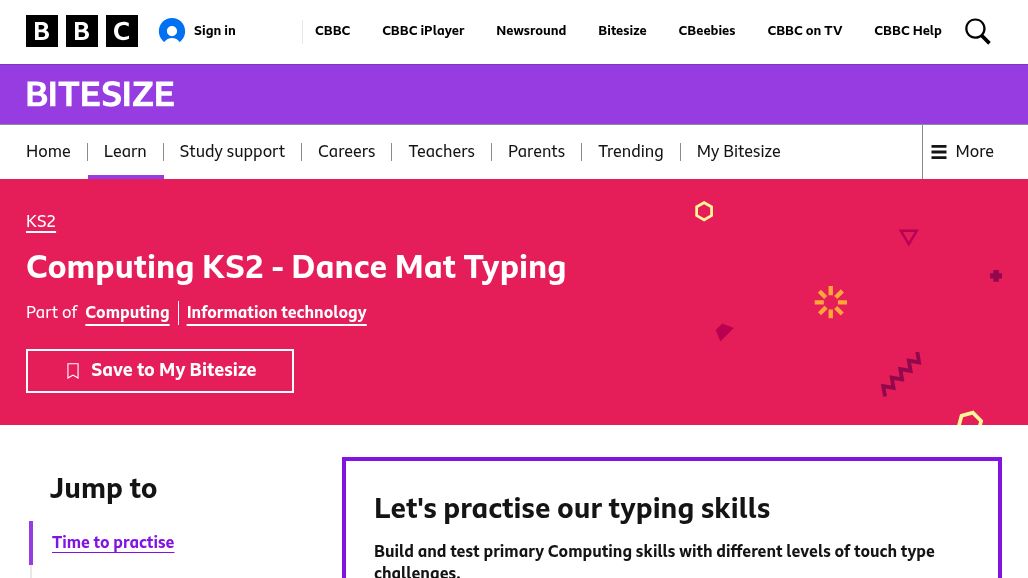Open the Learn tab

125,152
